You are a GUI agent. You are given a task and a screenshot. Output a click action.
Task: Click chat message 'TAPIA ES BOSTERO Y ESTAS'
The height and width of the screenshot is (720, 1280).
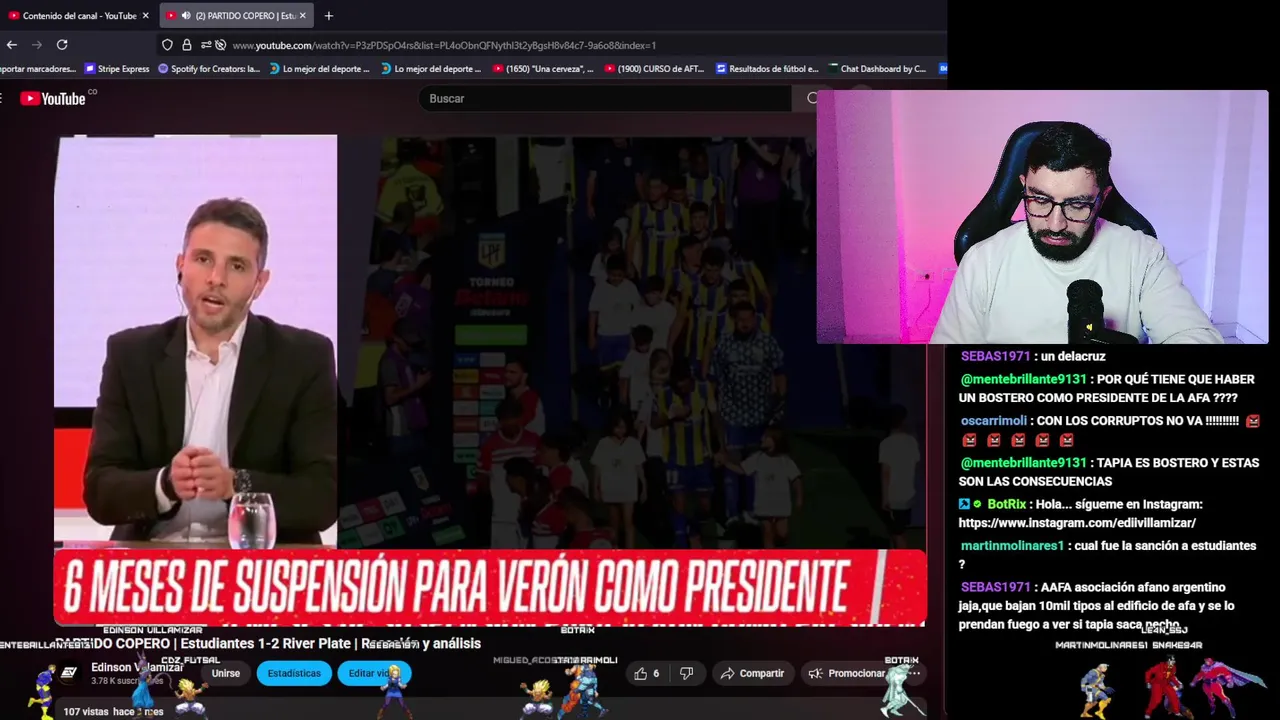pos(1178,463)
